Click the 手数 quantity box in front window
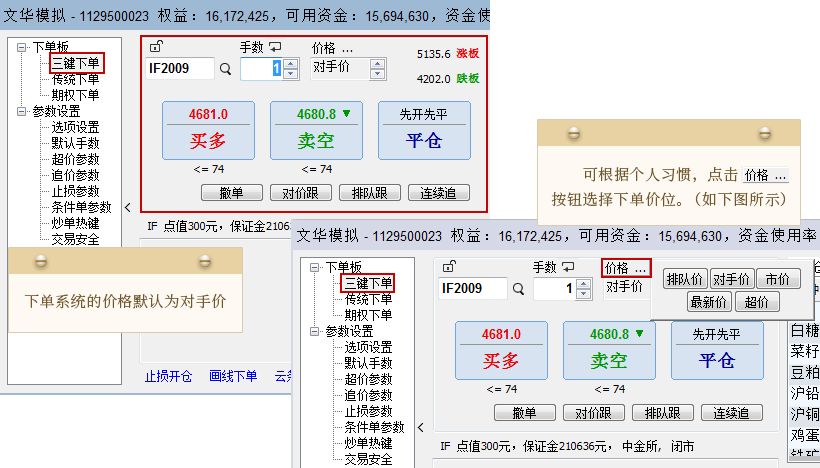 tap(554, 289)
